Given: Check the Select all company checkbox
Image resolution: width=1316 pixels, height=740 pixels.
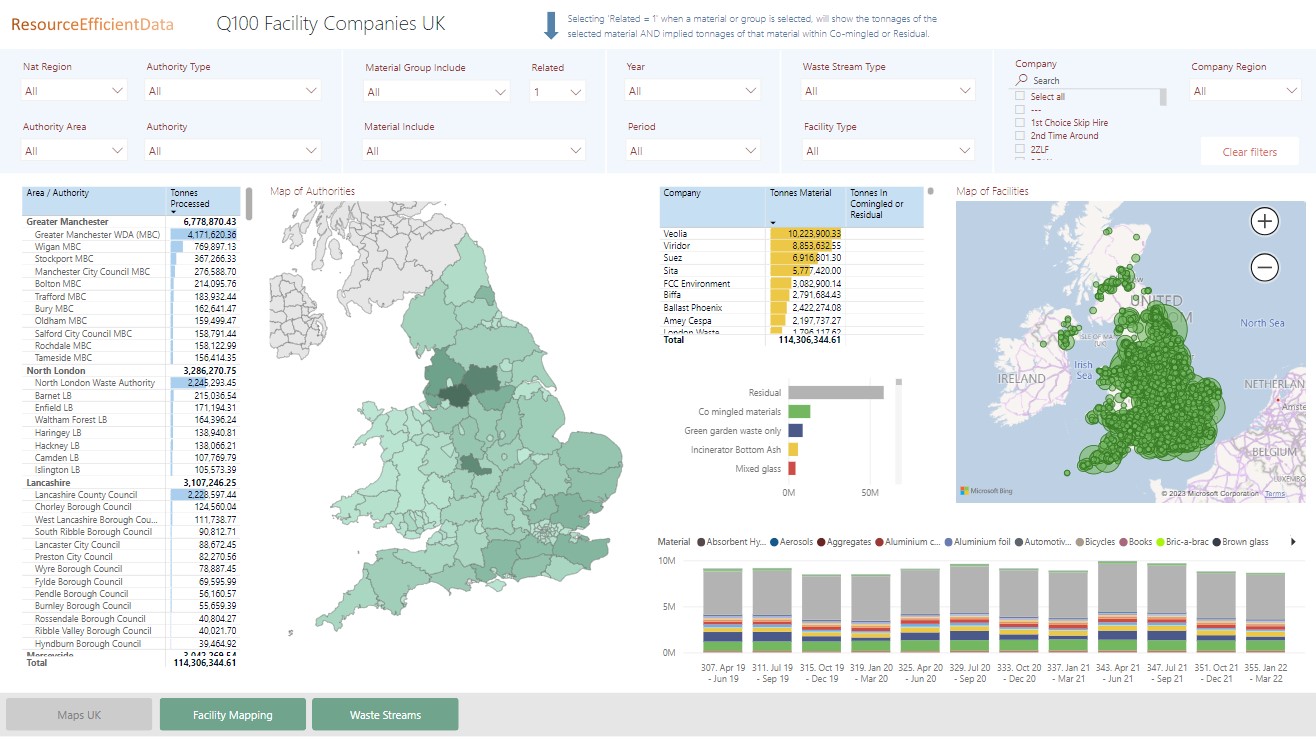Looking at the screenshot, I should [1020, 97].
